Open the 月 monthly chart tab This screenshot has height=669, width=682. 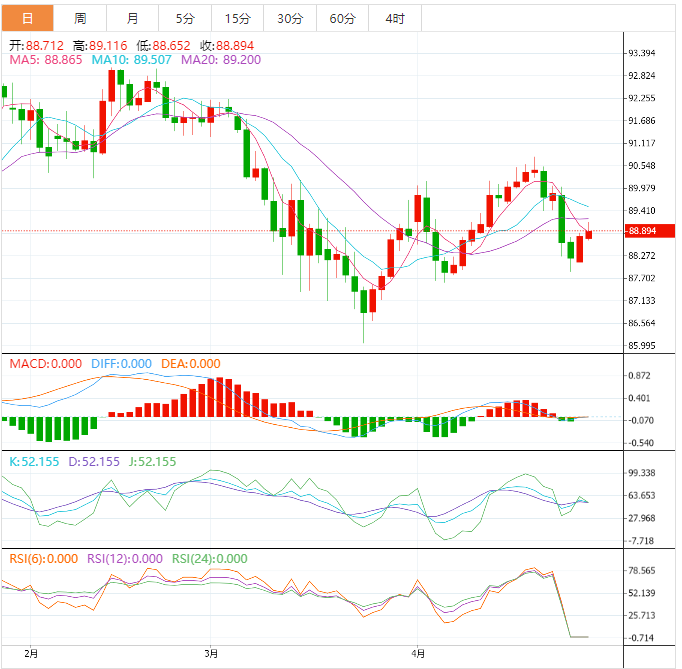point(133,19)
